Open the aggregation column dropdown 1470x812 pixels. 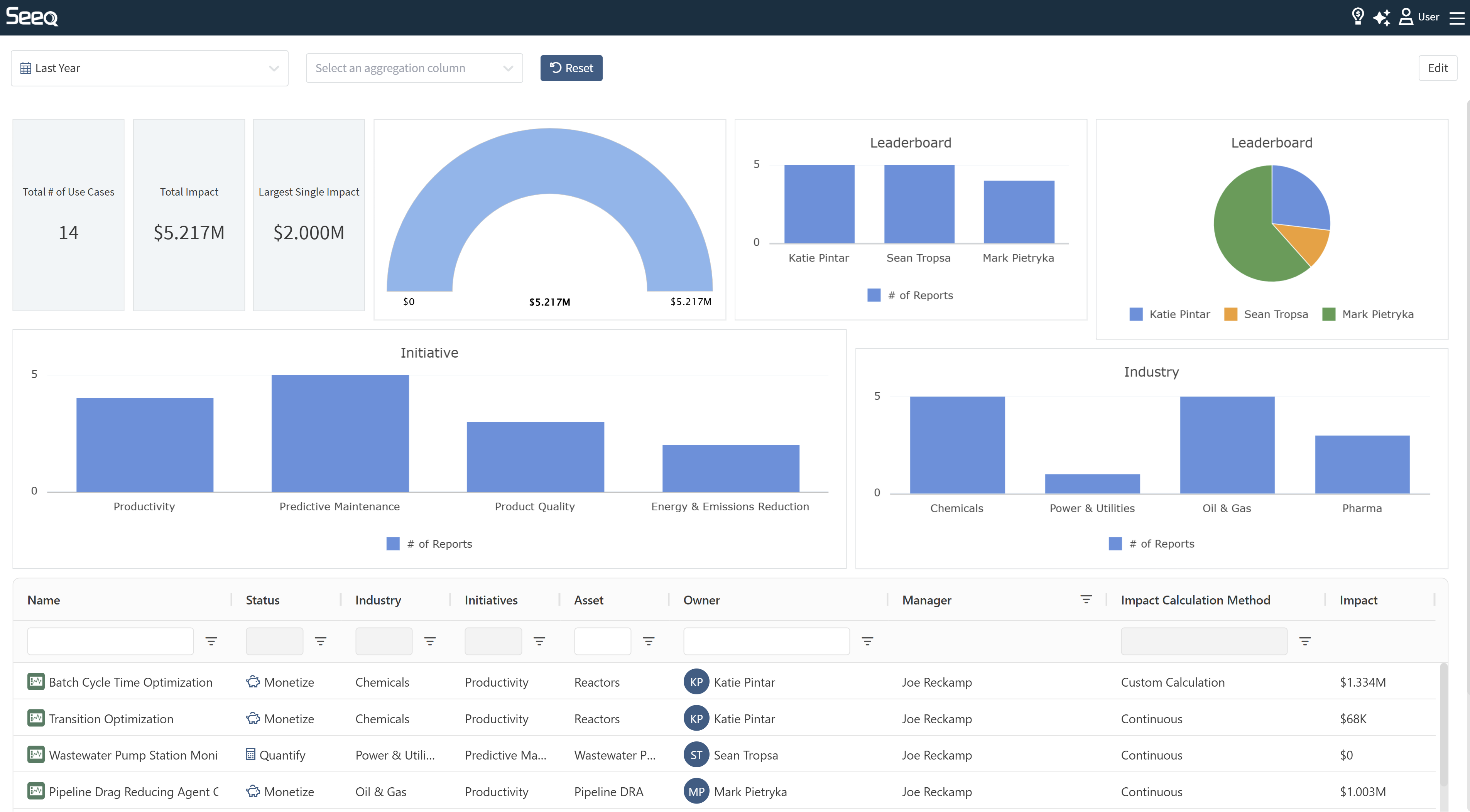point(414,69)
